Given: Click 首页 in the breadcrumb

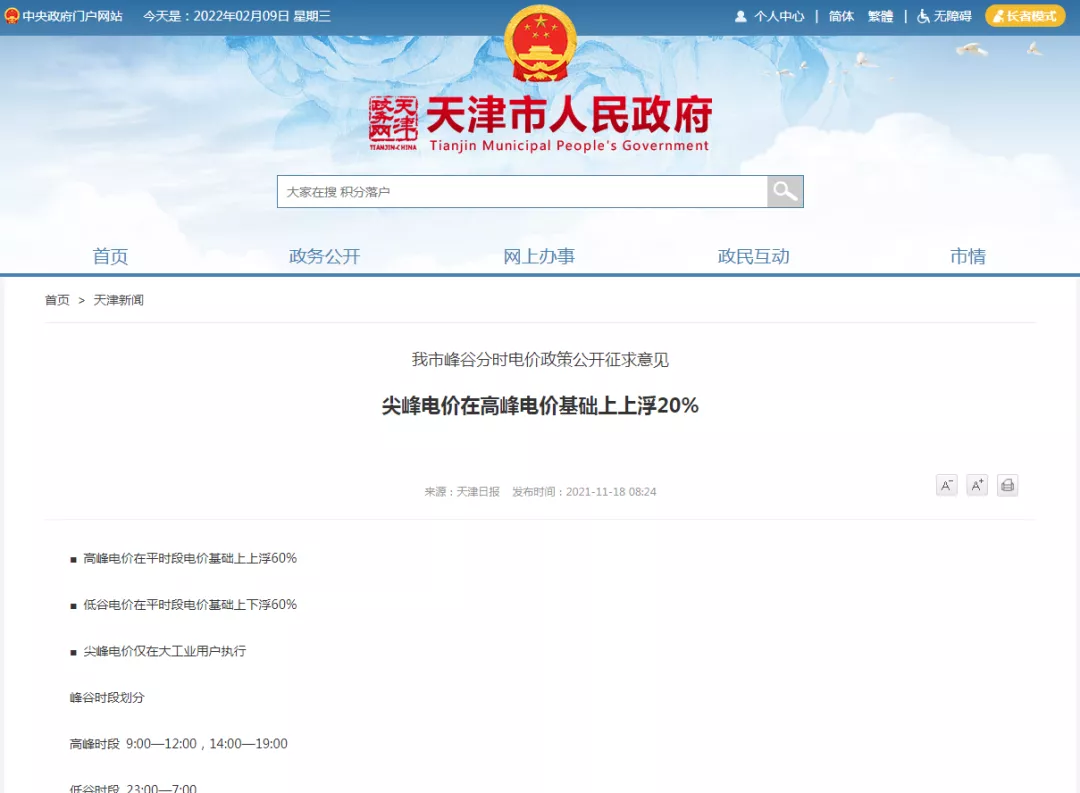Looking at the screenshot, I should click(57, 300).
